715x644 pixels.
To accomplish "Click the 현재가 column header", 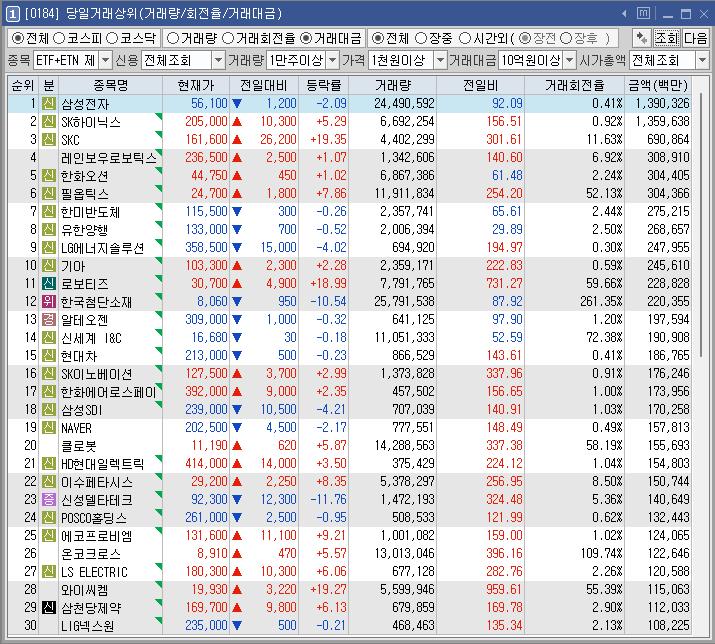I will coord(196,85).
